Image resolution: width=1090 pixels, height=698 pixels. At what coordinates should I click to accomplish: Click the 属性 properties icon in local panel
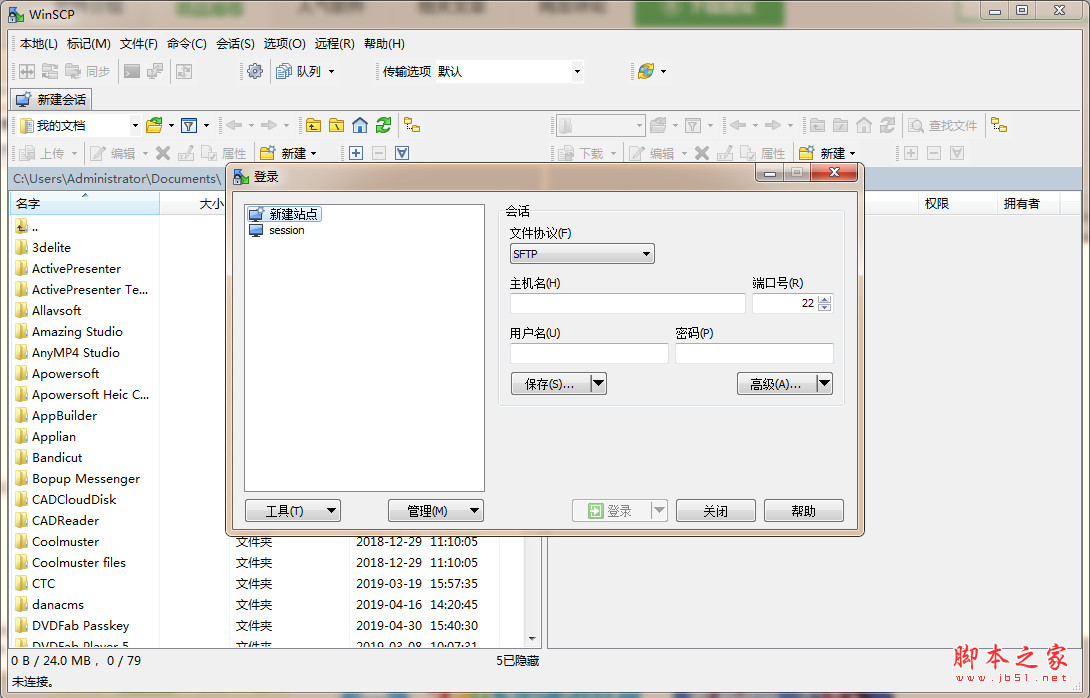pyautogui.click(x=224, y=153)
